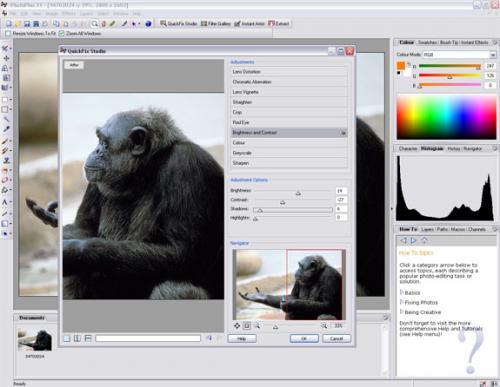500x387 pixels.
Task: Click the pan arrows icon under the QuickFix Navigator
Action: [x=237, y=326]
